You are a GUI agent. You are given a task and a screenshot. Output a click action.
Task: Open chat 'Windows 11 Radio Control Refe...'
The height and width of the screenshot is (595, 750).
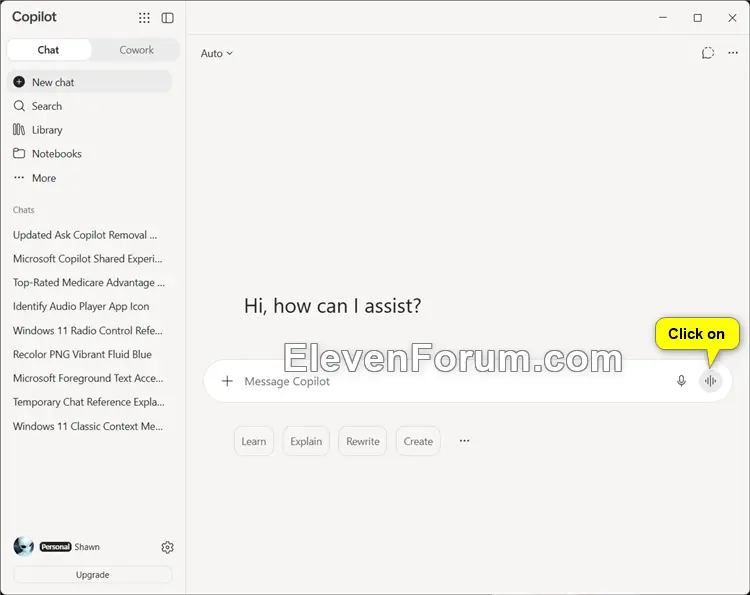89,331
